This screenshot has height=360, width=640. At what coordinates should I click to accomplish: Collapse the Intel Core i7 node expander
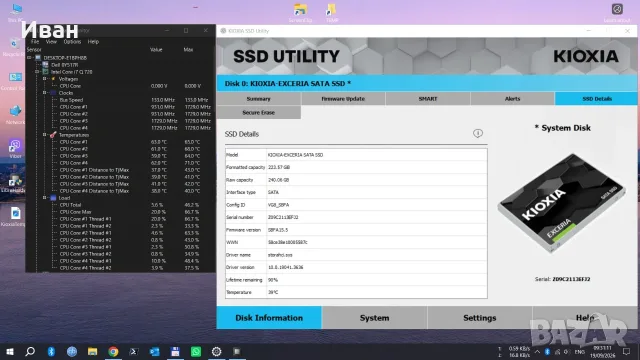click(37, 72)
